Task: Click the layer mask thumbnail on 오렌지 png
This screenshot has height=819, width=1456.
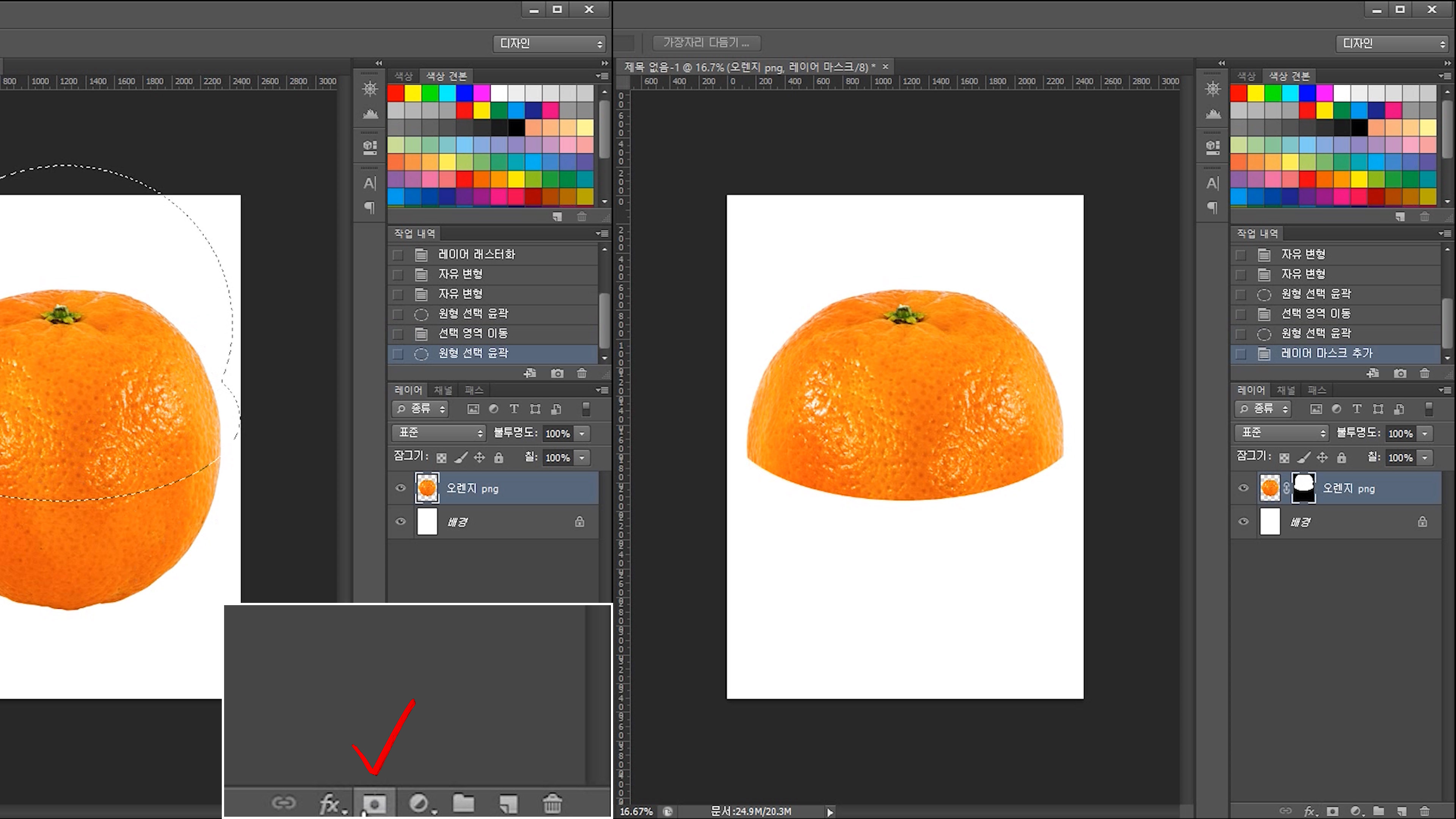Action: (1304, 488)
